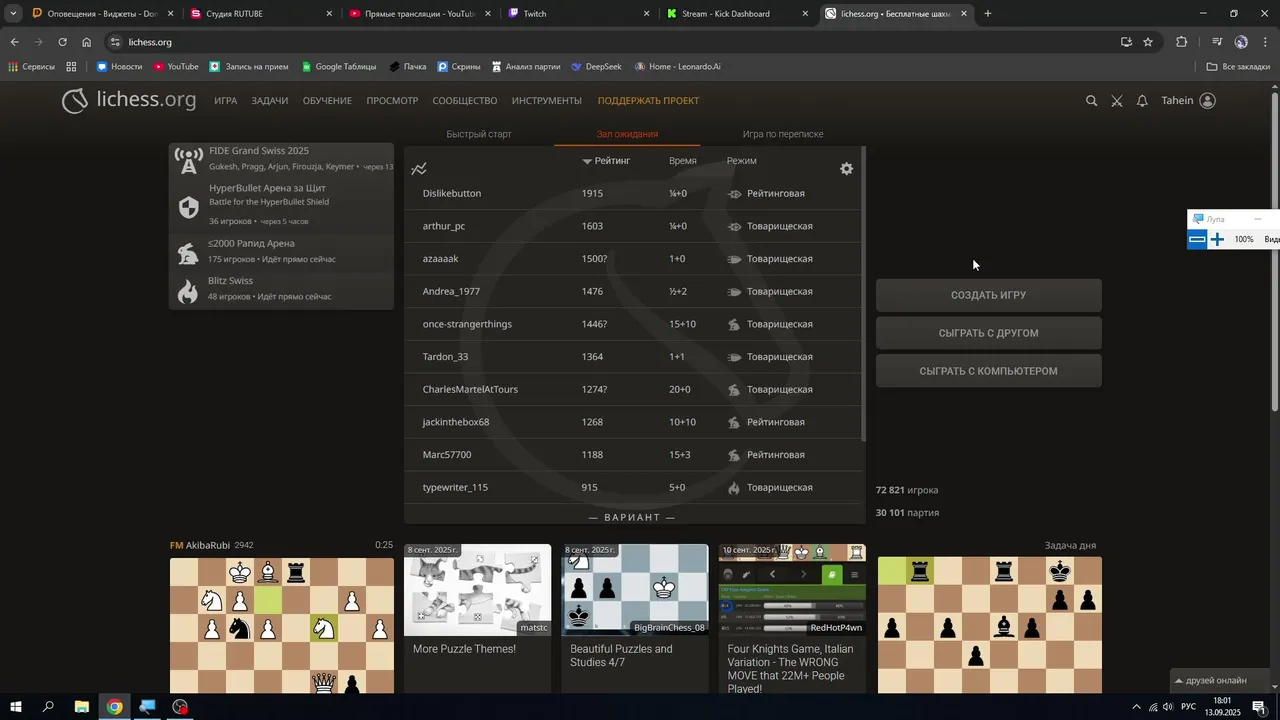The width and height of the screenshot is (1280, 720).
Task: Zoom out with Magnifier minus button
Action: point(1197,239)
